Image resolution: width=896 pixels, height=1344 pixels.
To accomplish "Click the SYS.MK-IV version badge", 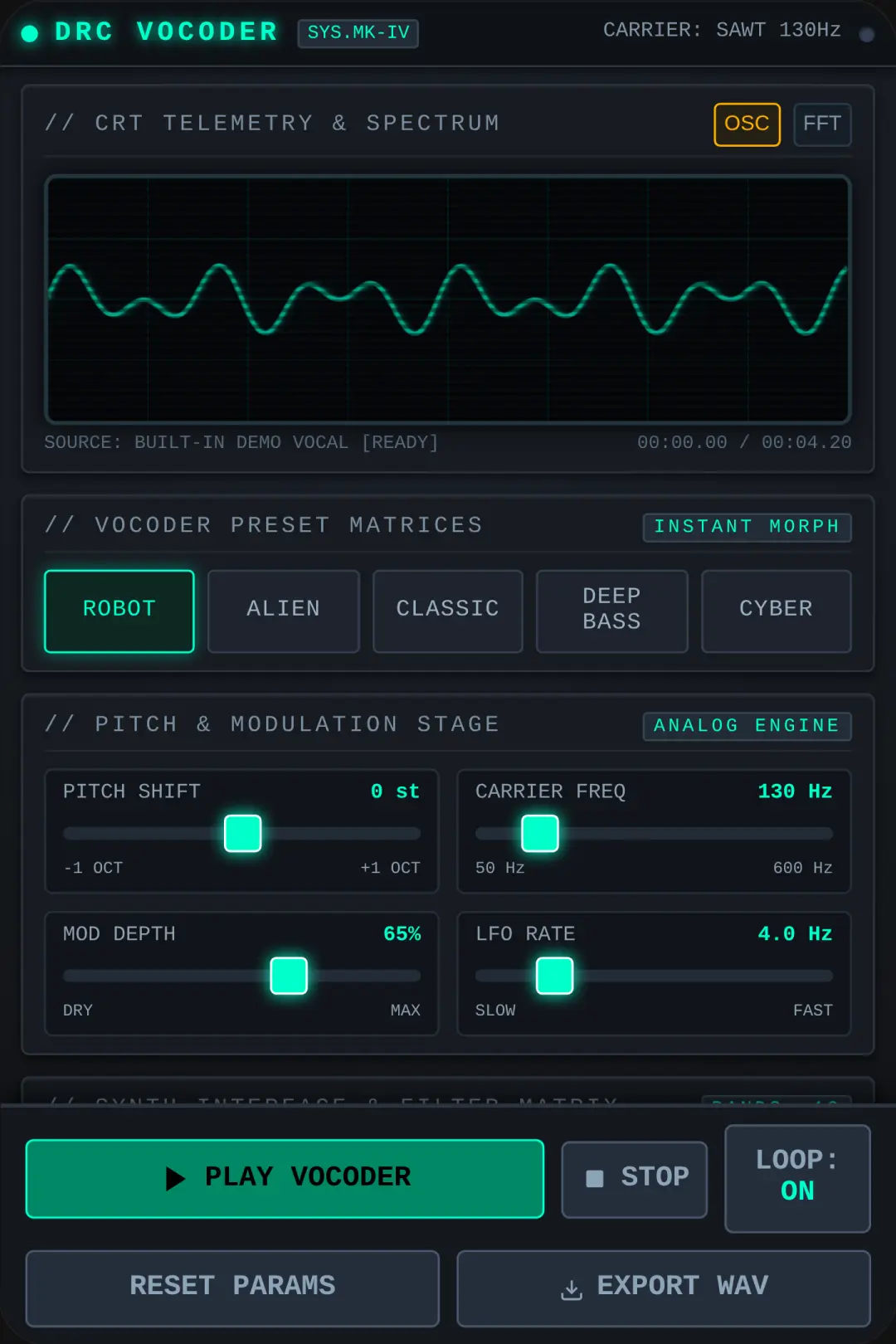I will [358, 33].
